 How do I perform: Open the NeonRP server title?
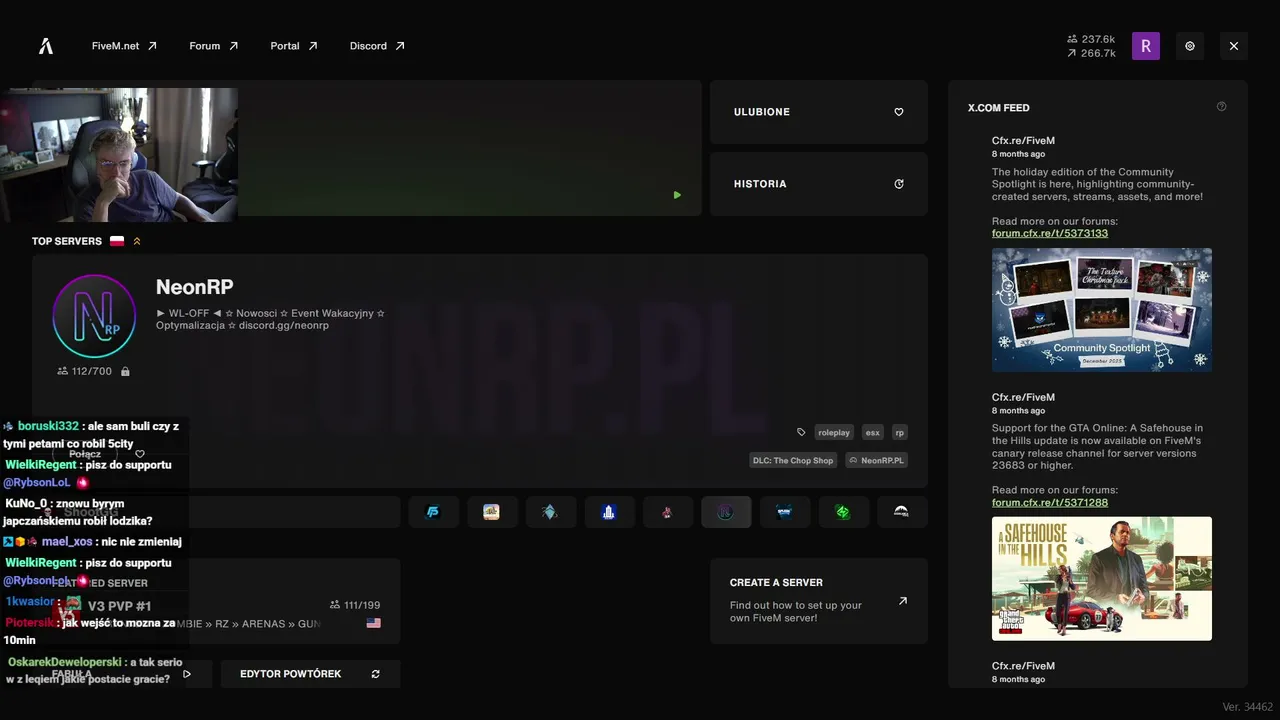click(x=195, y=287)
